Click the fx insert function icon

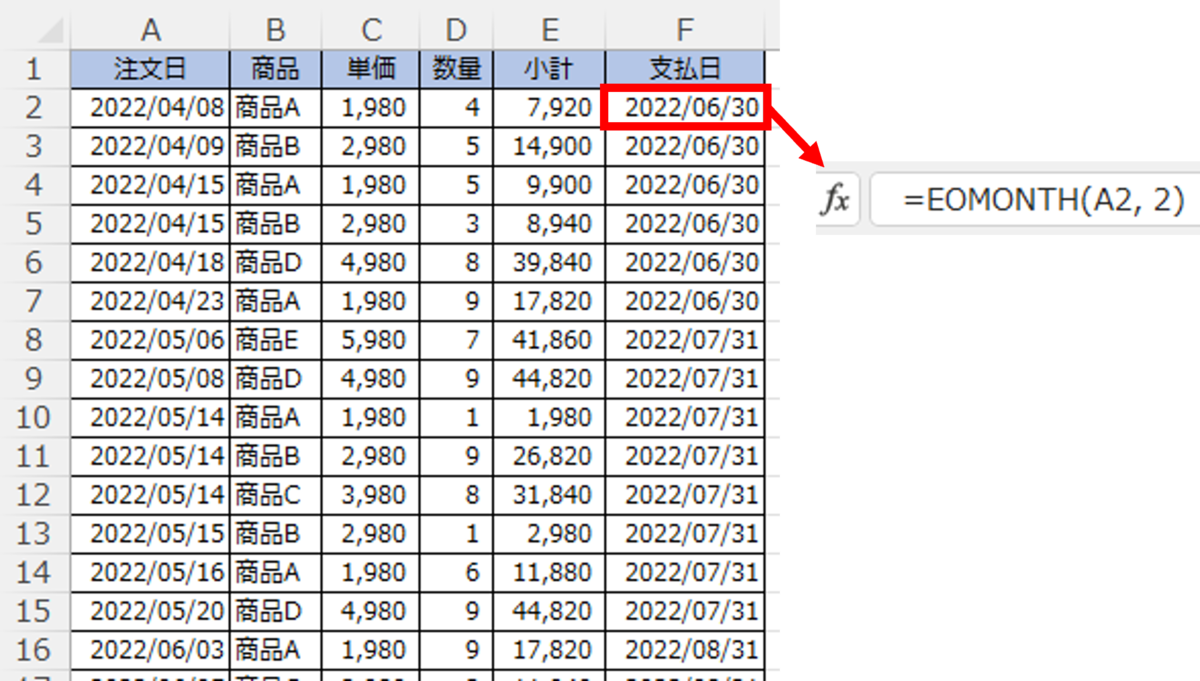click(x=836, y=199)
